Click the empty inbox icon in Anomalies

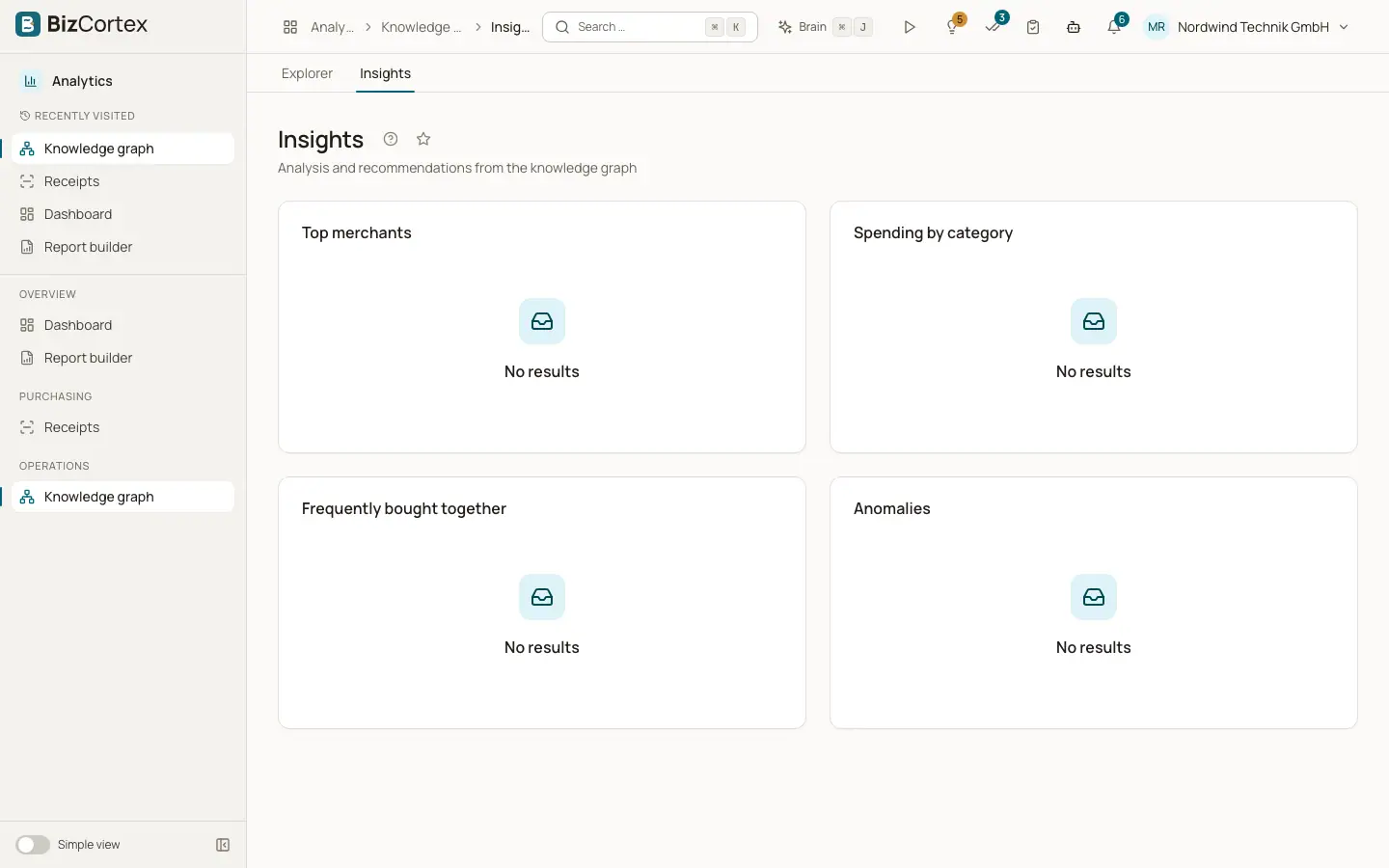(1094, 597)
